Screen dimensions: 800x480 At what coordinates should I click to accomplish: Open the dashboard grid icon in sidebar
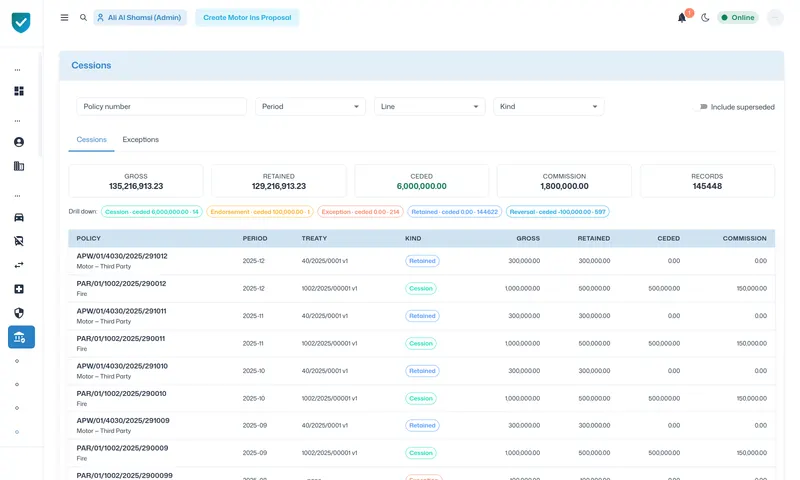(x=19, y=91)
